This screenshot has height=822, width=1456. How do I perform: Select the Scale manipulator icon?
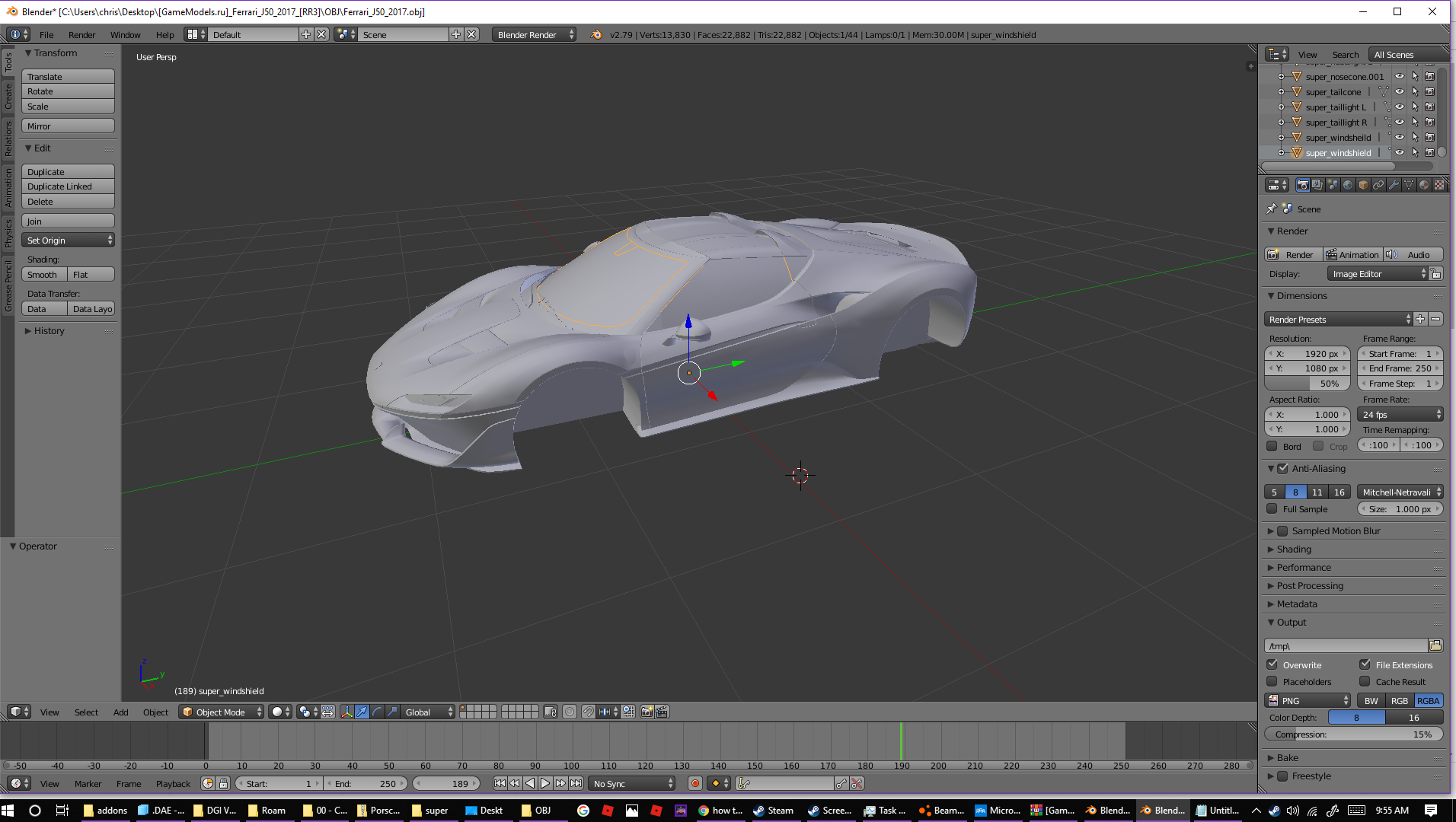point(392,712)
